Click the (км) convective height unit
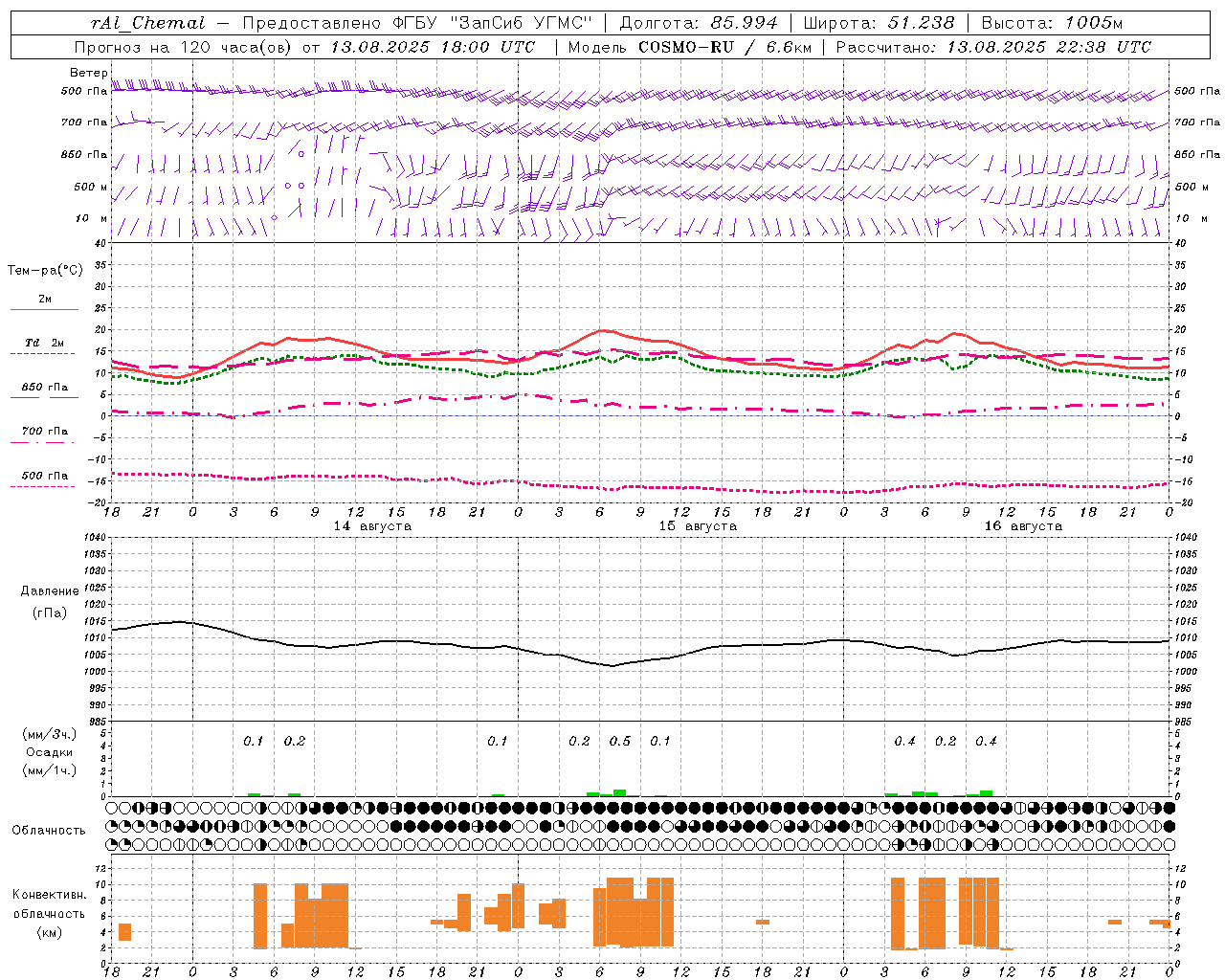 tap(50, 932)
